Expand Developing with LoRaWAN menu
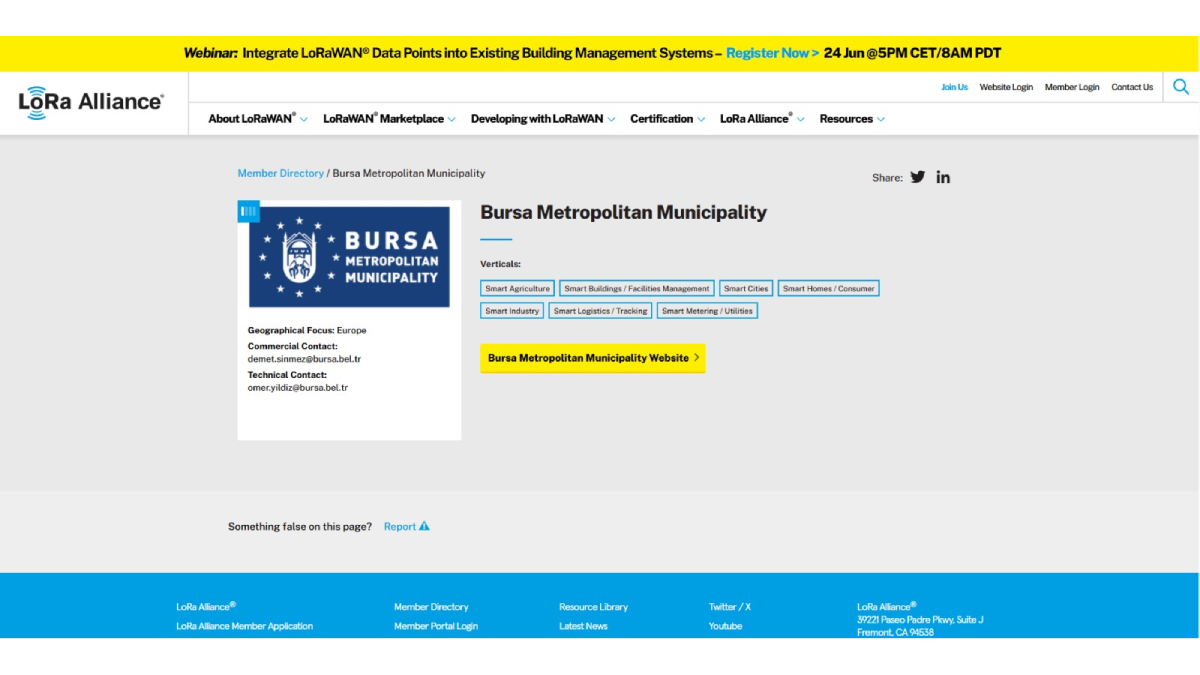Image resolution: width=1200 pixels, height=675 pixels. coord(542,119)
